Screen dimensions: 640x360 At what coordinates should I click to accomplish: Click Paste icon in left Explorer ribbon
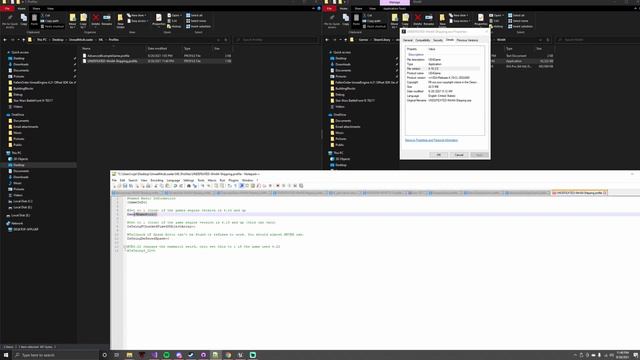34,20
